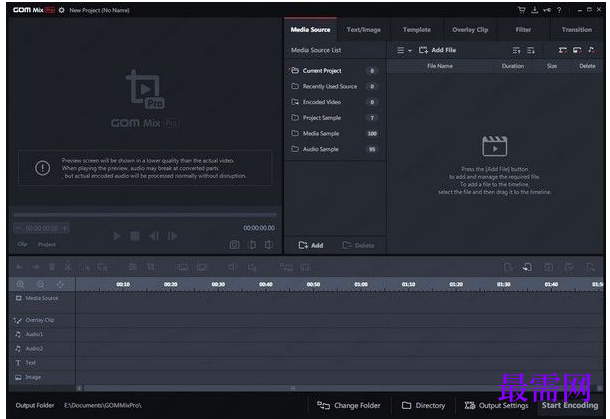
Task: Expand the list view mode dropdown
Action: click(x=404, y=50)
